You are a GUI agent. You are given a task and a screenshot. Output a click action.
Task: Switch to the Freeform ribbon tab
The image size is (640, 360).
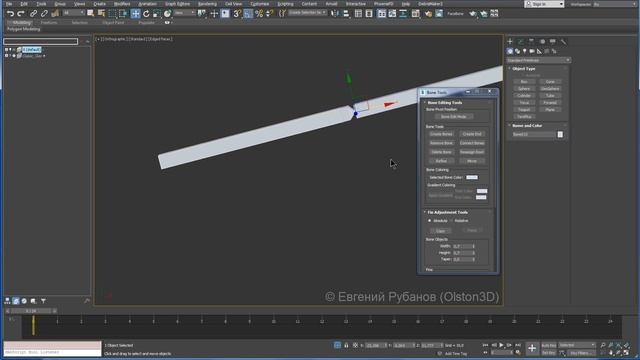[x=49, y=23]
